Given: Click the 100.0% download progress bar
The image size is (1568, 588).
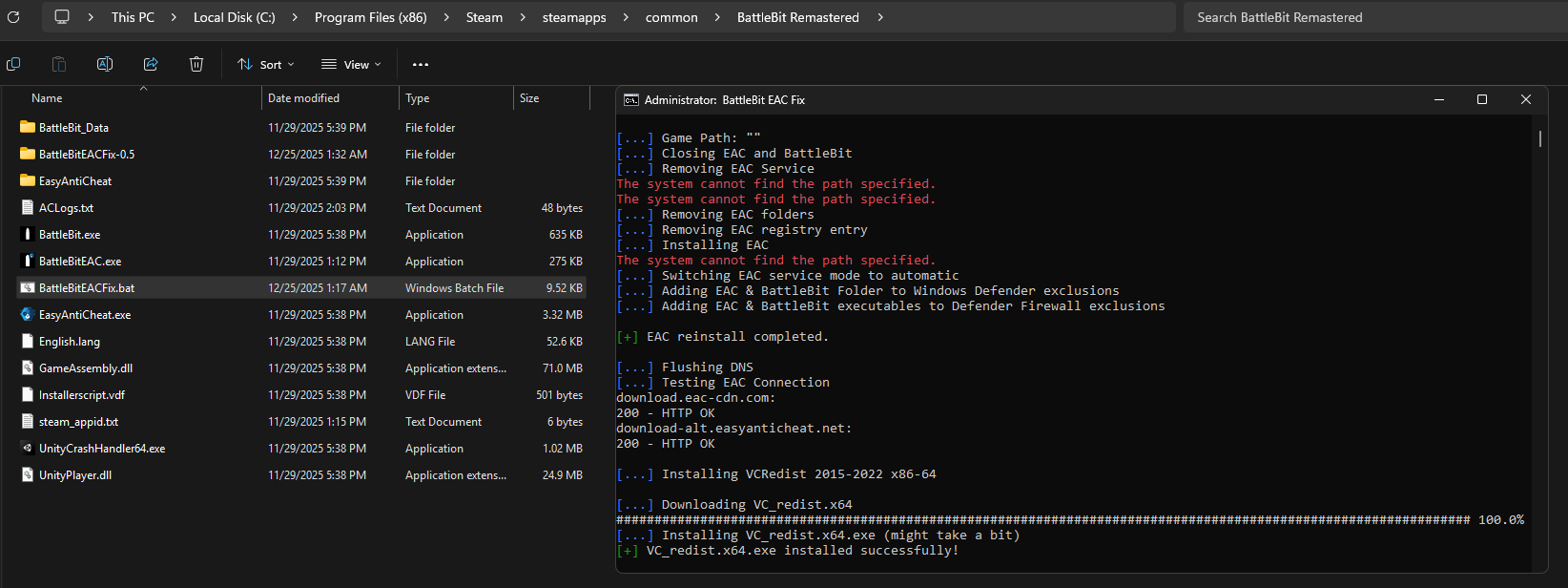Looking at the screenshot, I should pos(1070,520).
